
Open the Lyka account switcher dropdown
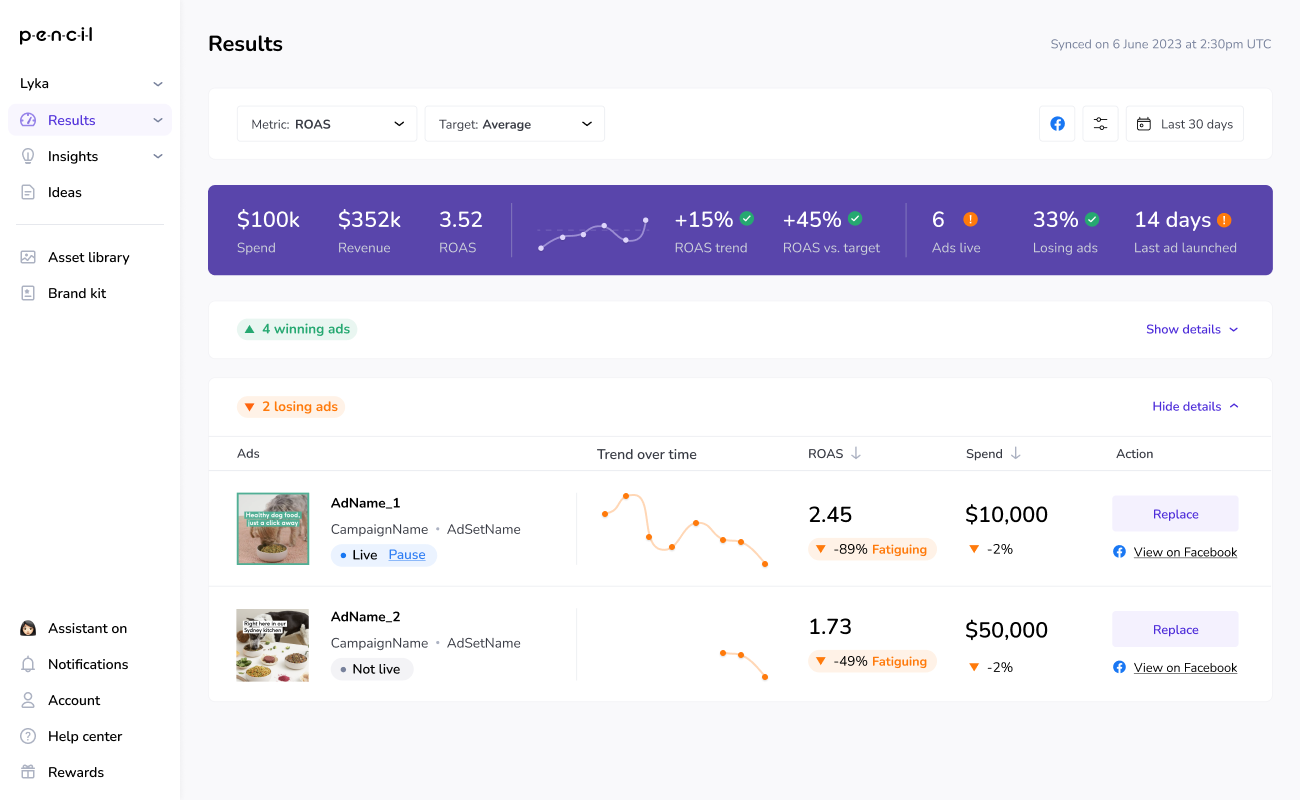[92, 84]
